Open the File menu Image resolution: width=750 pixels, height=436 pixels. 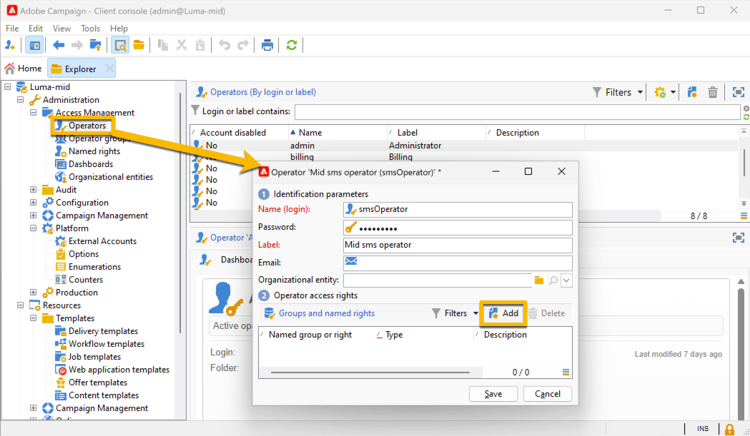(x=12, y=28)
